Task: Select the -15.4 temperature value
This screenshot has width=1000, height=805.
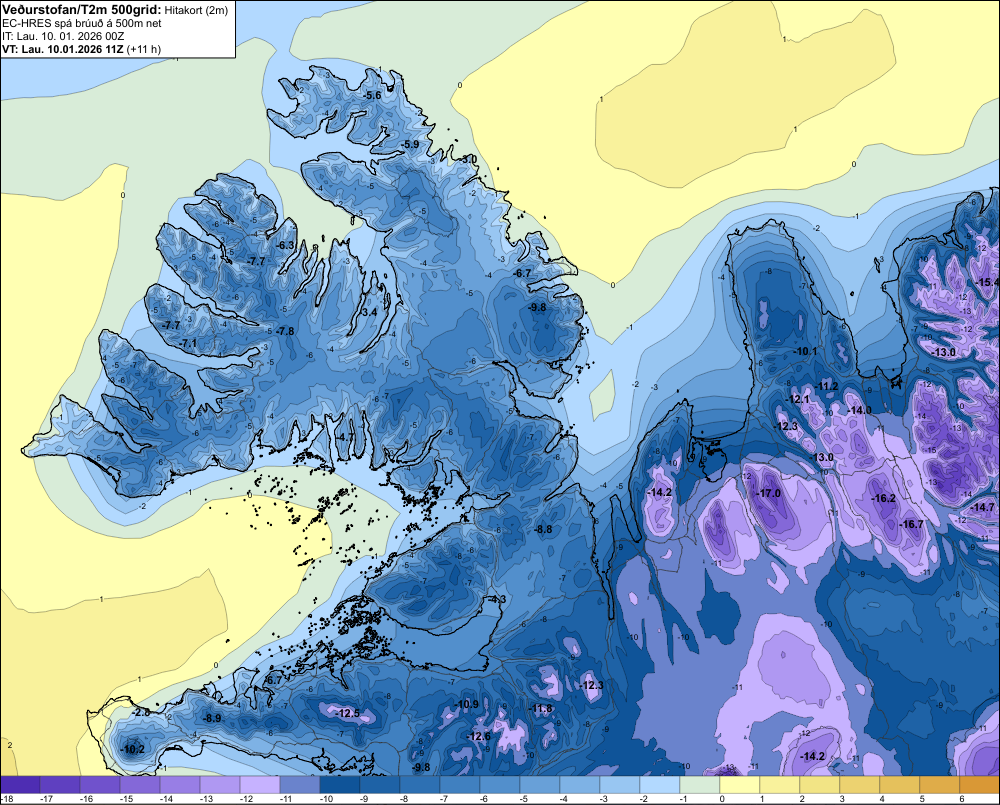Action: point(987,282)
